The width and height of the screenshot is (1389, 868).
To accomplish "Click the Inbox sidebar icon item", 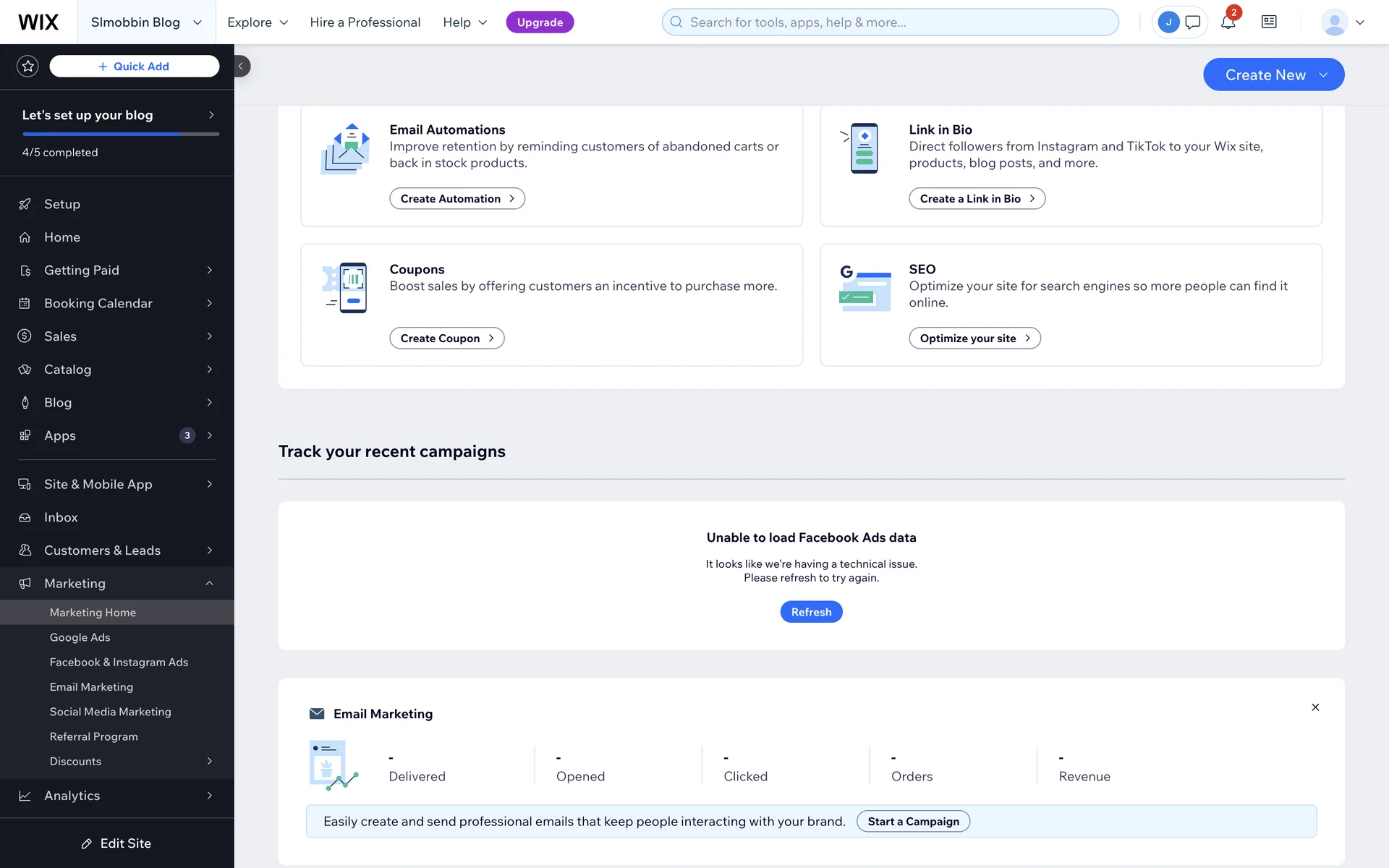I will point(61,517).
